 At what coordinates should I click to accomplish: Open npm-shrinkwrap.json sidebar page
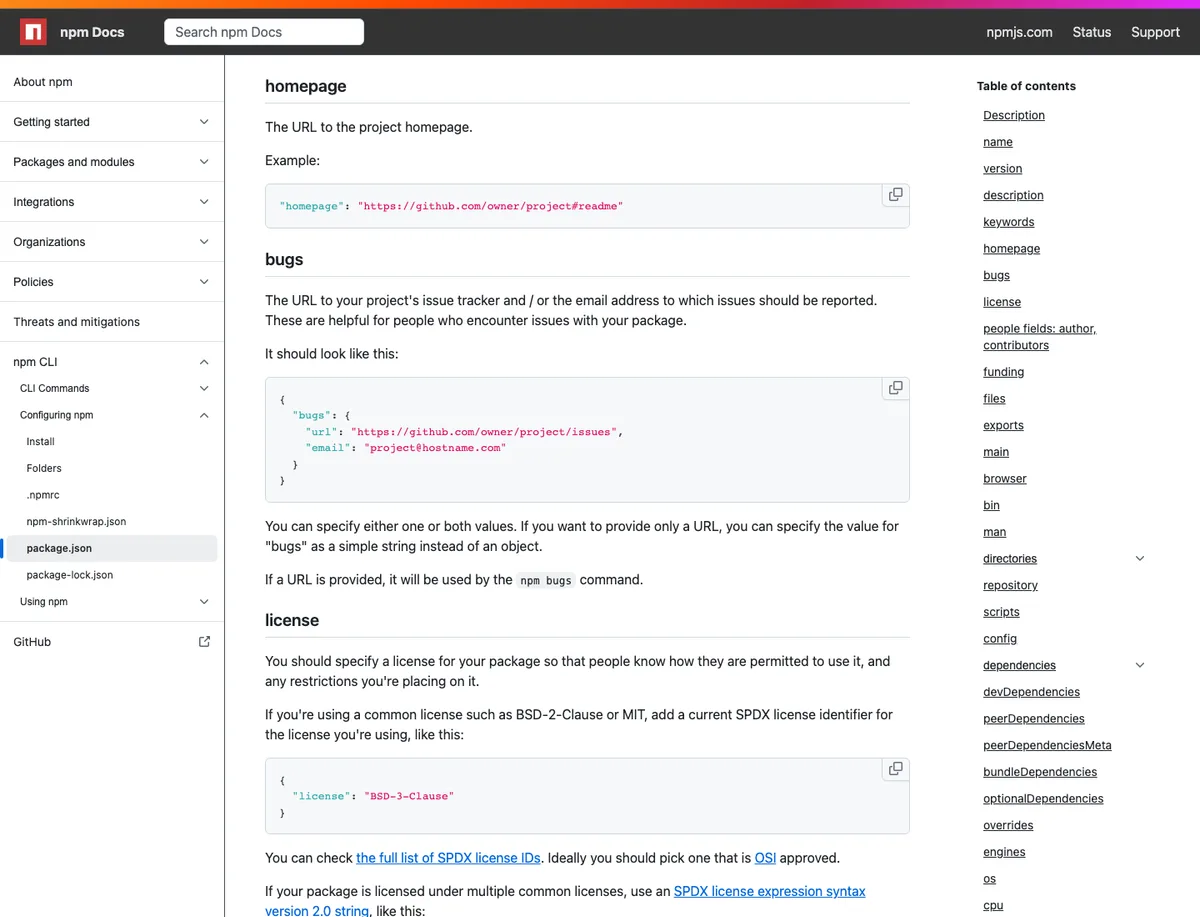click(x=76, y=521)
